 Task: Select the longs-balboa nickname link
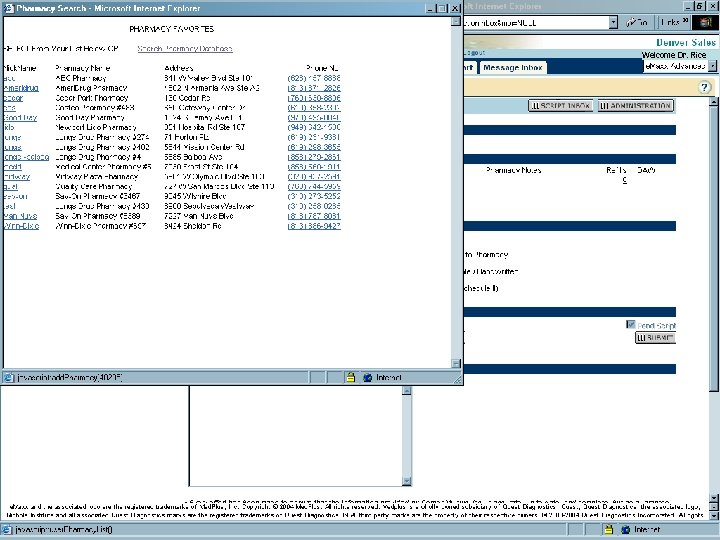tap(26, 157)
